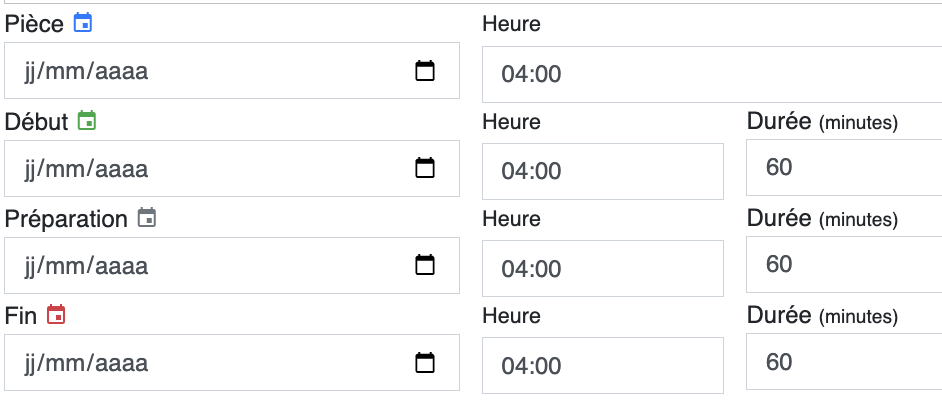Open the date picker in the Préparation field
942x400 pixels.
[x=425, y=265]
